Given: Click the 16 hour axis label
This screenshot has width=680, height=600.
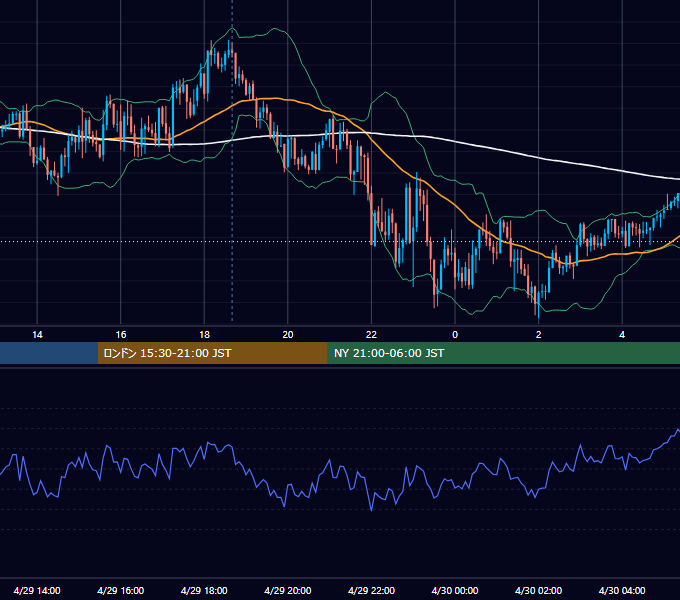Looking at the screenshot, I should tap(121, 335).
